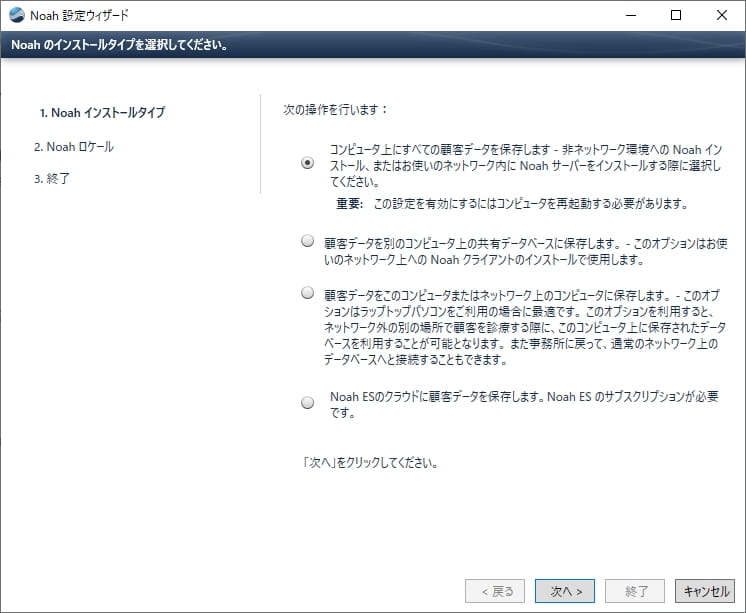Viewport: 746px width, 613px height.
Task: Click the 重要: restart notice text
Action: click(x=512, y=204)
